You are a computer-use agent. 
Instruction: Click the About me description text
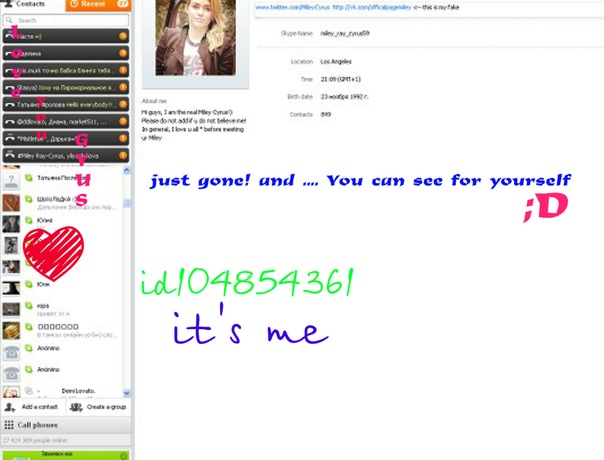(194, 125)
